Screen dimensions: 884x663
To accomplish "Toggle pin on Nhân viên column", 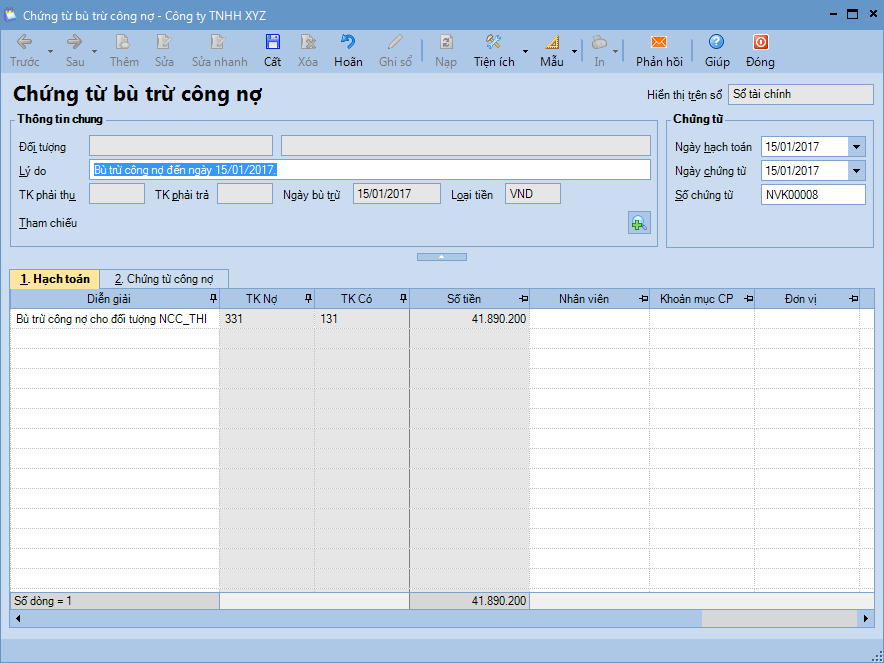I will click(x=641, y=299).
